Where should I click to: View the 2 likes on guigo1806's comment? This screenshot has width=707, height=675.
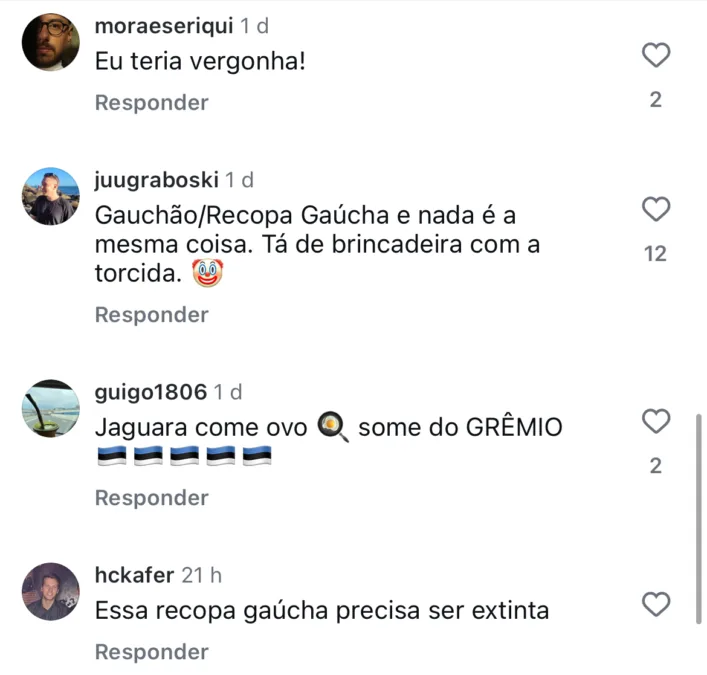pyautogui.click(x=656, y=466)
